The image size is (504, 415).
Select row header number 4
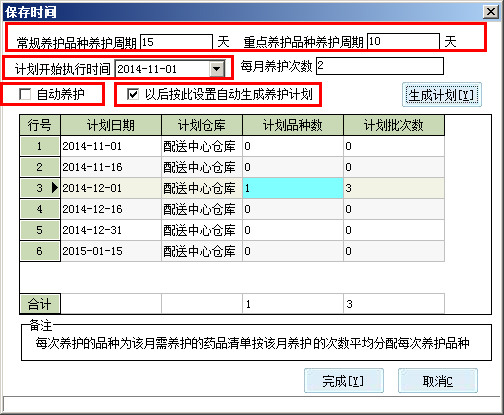[x=40, y=209]
